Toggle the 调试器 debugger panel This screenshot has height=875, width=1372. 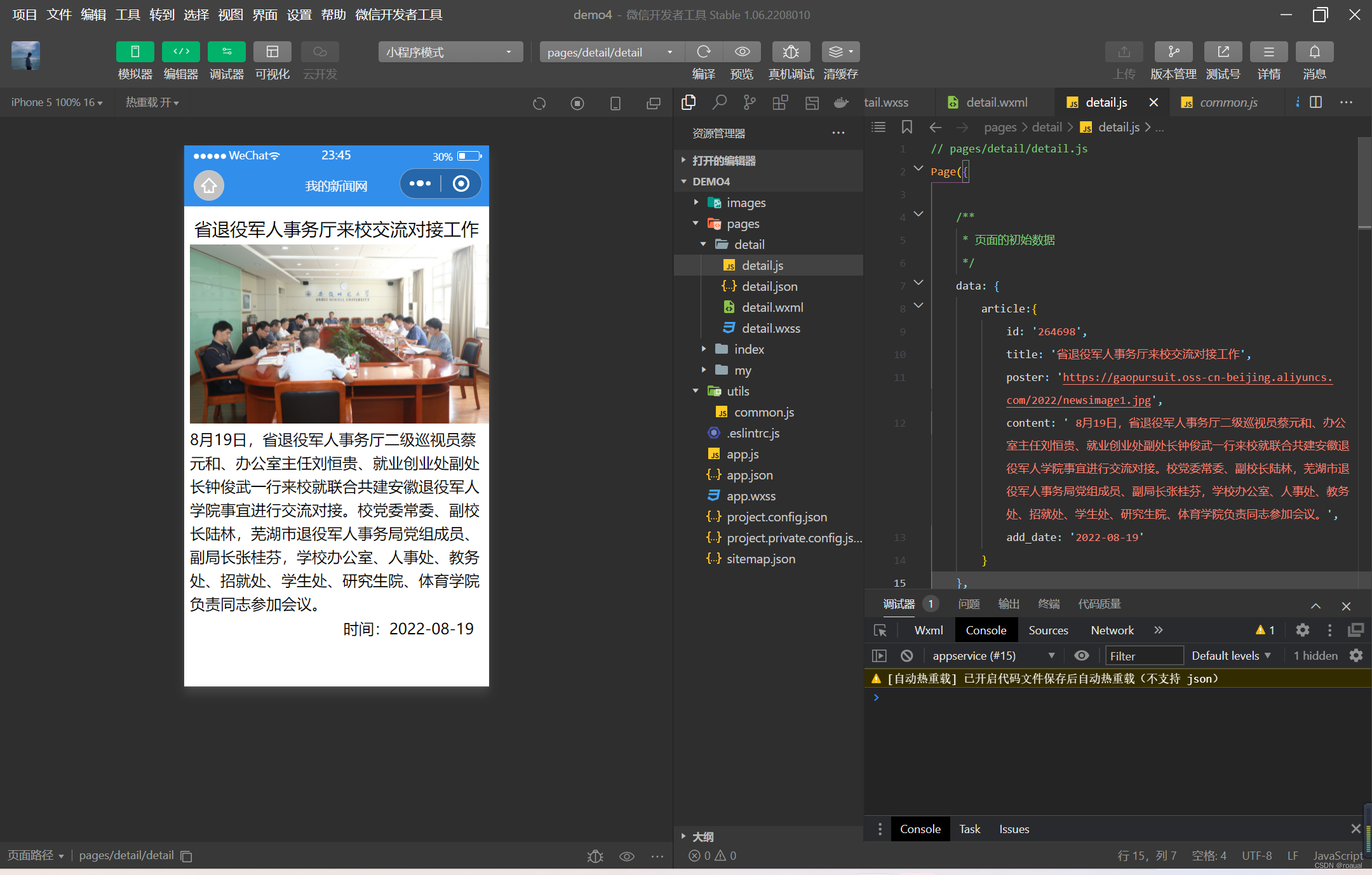[226, 52]
